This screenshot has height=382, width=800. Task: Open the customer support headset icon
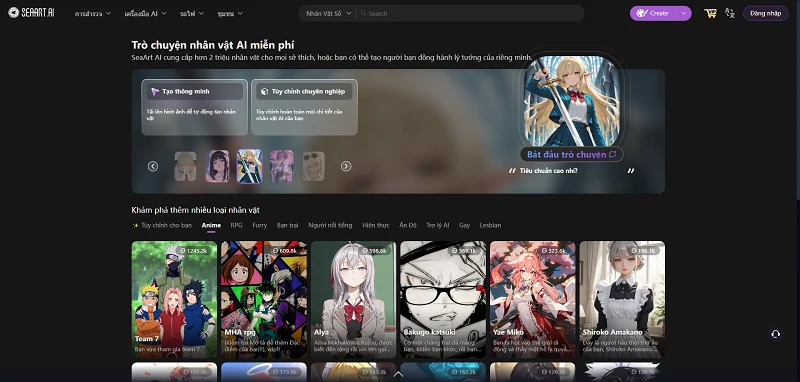(x=776, y=334)
